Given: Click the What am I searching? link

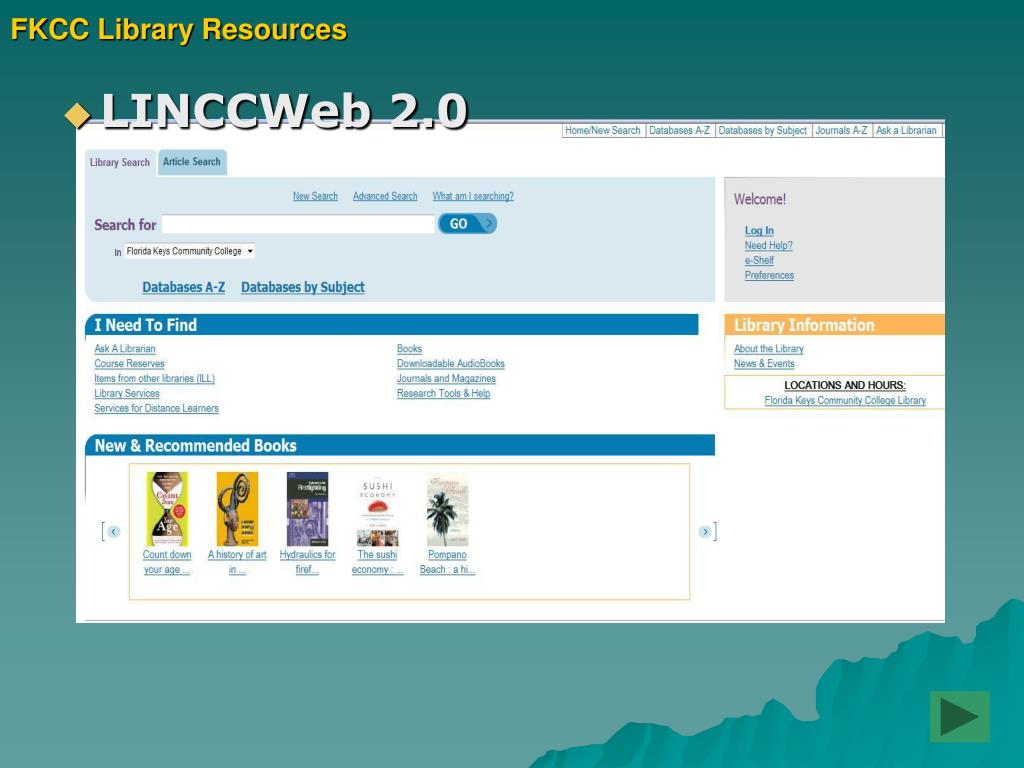Looking at the screenshot, I should click(x=473, y=196).
